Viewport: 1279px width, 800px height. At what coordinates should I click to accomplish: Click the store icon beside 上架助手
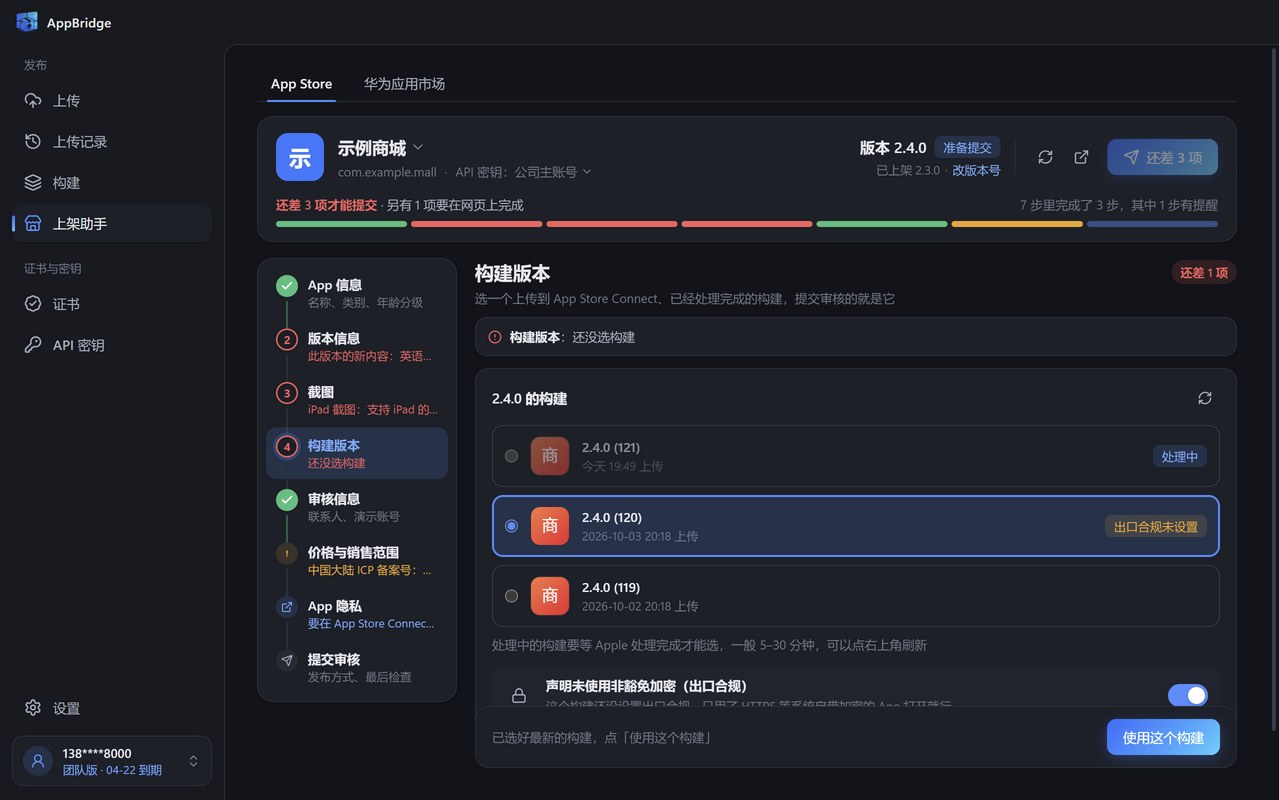pos(33,224)
